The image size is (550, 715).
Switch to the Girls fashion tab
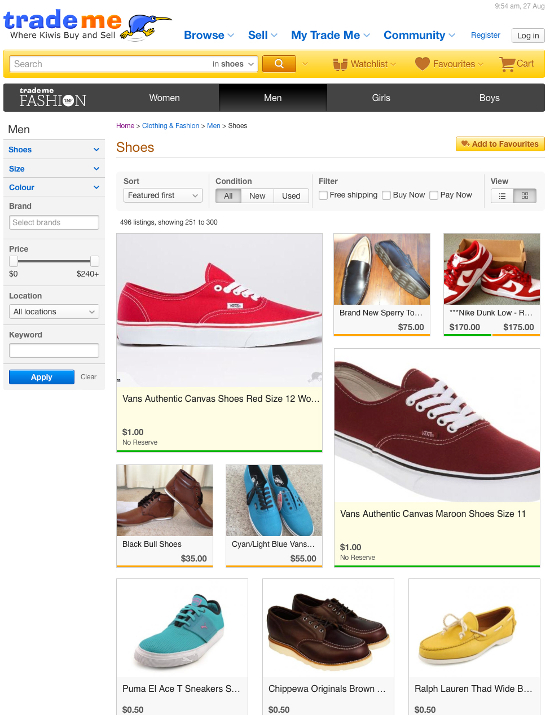381,98
